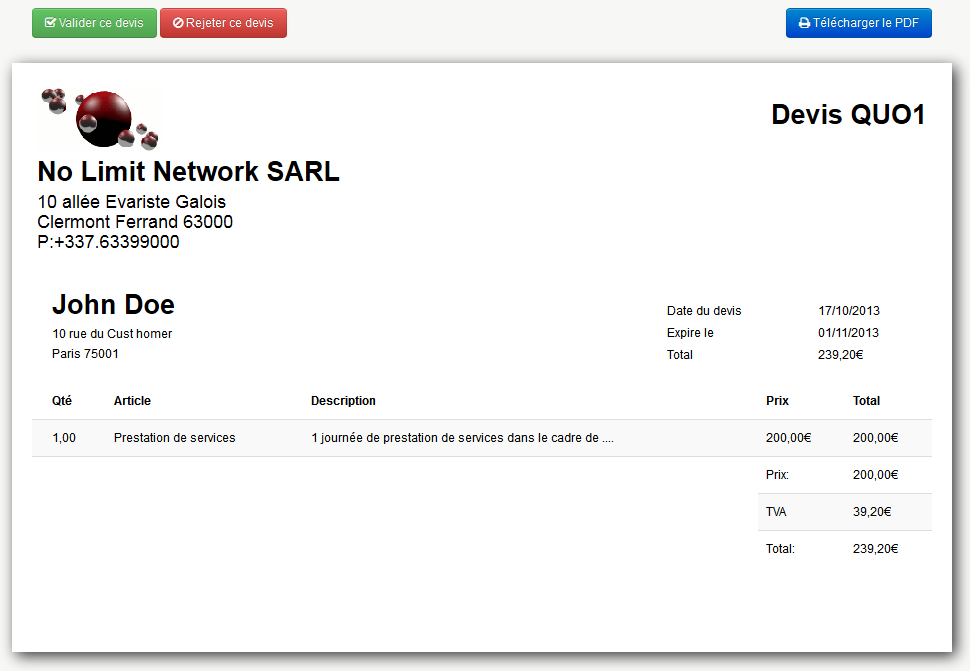Click the printer icon on Télécharger button
The image size is (970, 671).
[x=804, y=23]
